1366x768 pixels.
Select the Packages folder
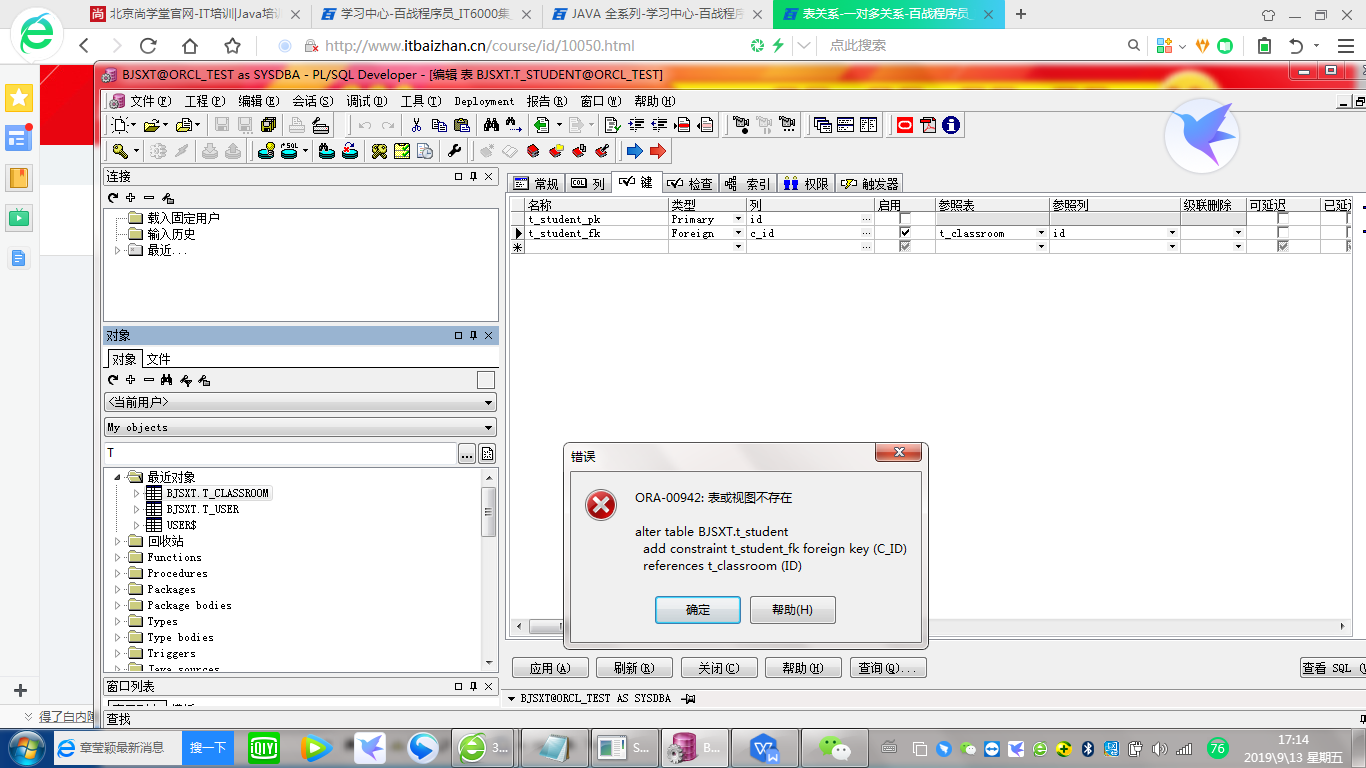(x=171, y=589)
